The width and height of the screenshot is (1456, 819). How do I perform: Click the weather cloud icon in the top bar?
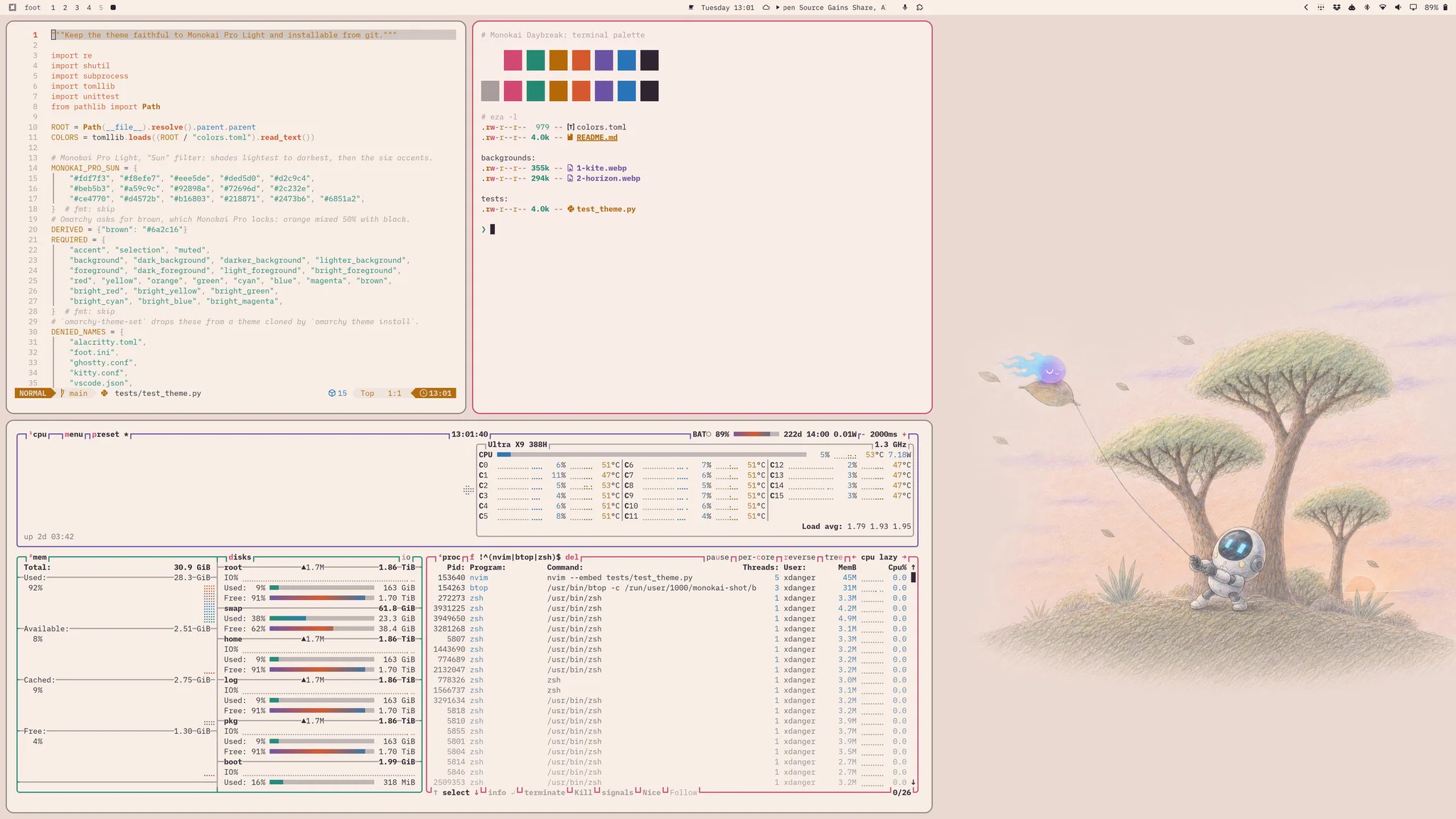(x=766, y=7)
